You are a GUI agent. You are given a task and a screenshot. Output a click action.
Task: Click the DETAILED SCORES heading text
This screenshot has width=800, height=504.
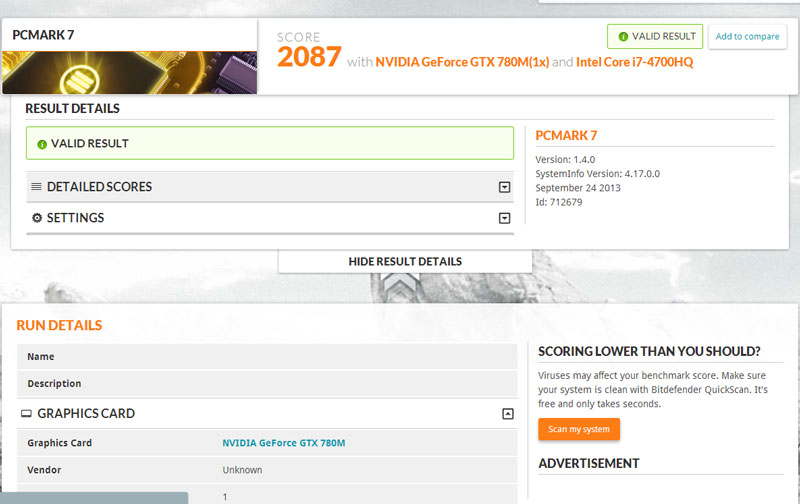[x=99, y=187]
